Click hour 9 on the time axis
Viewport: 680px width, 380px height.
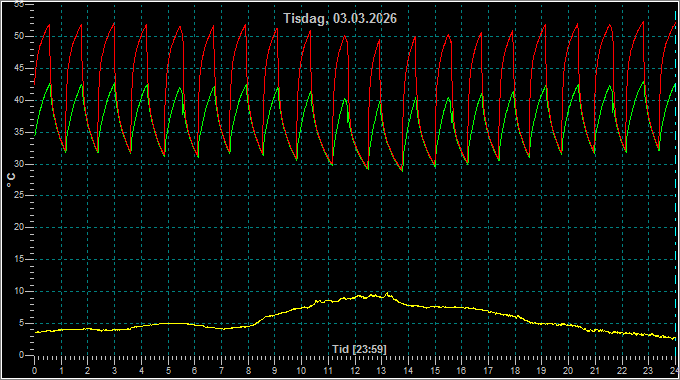[274, 371]
